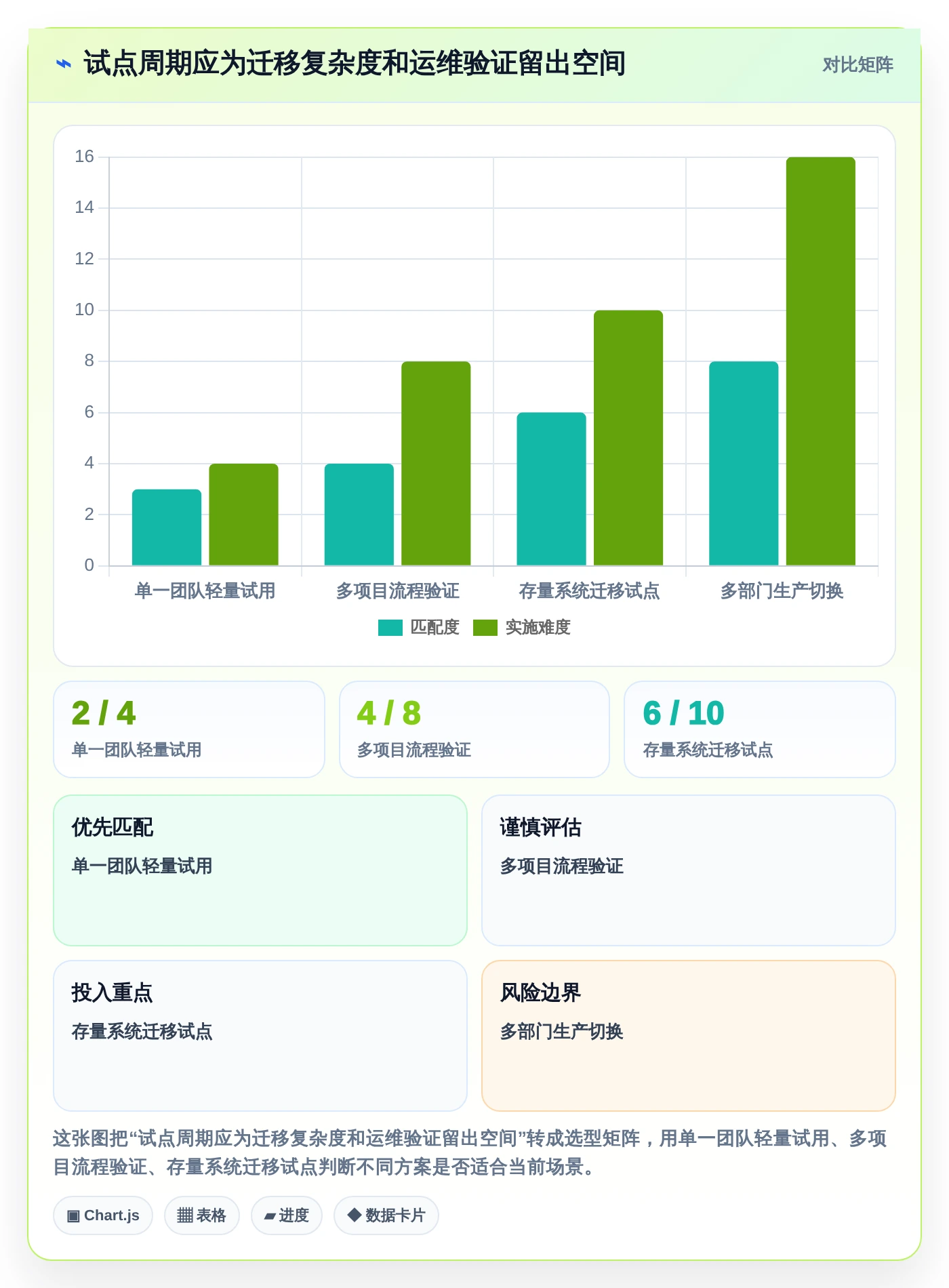Click the x-axis label 多项目流程验证

(x=398, y=591)
